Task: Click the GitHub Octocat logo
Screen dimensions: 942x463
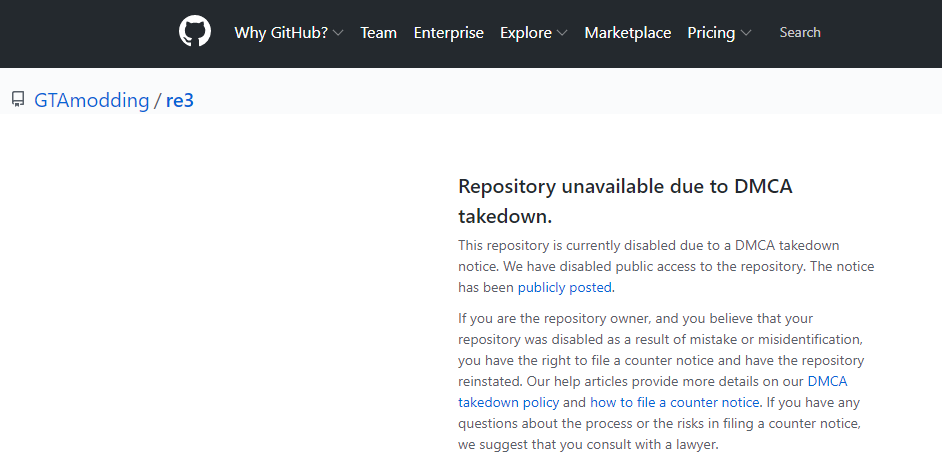Action: coord(195,31)
